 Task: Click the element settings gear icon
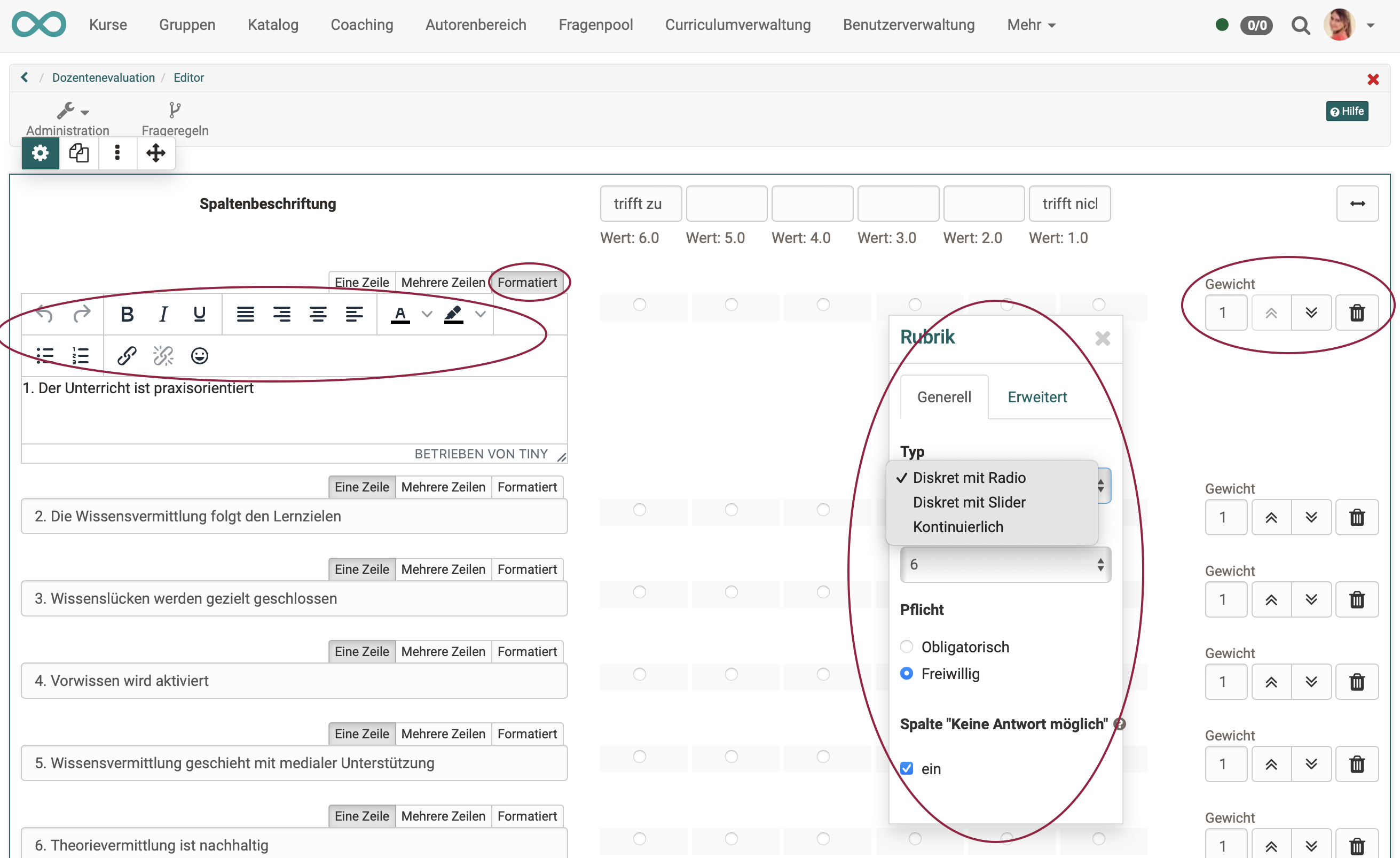tap(40, 152)
